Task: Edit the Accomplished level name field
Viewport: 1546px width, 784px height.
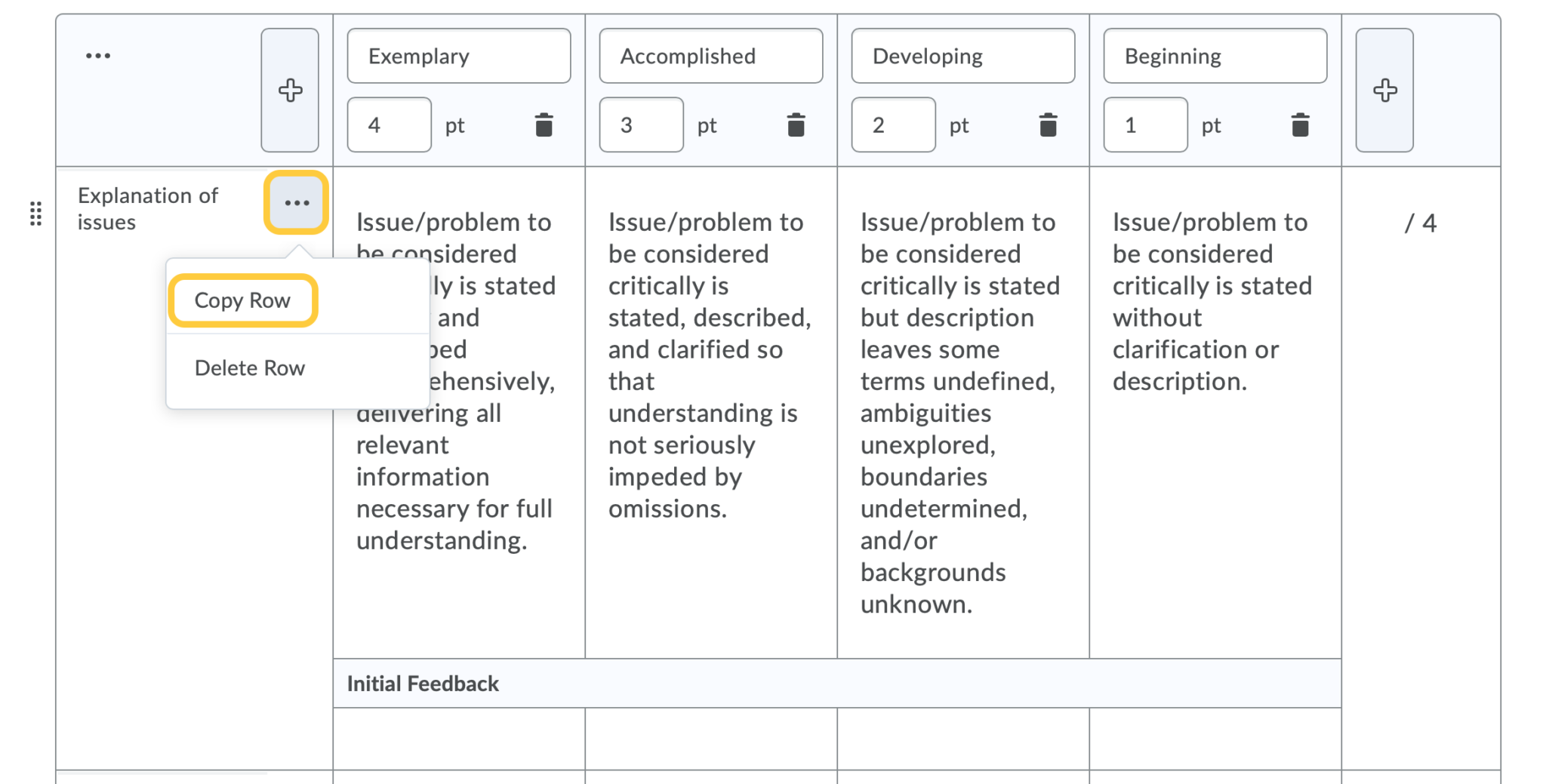Action: click(x=710, y=56)
